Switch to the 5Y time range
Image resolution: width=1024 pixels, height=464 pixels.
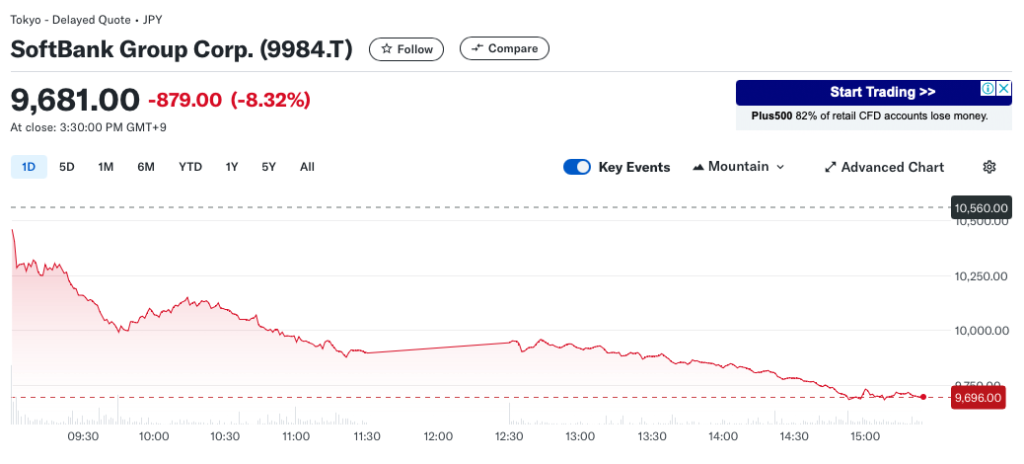(x=268, y=167)
